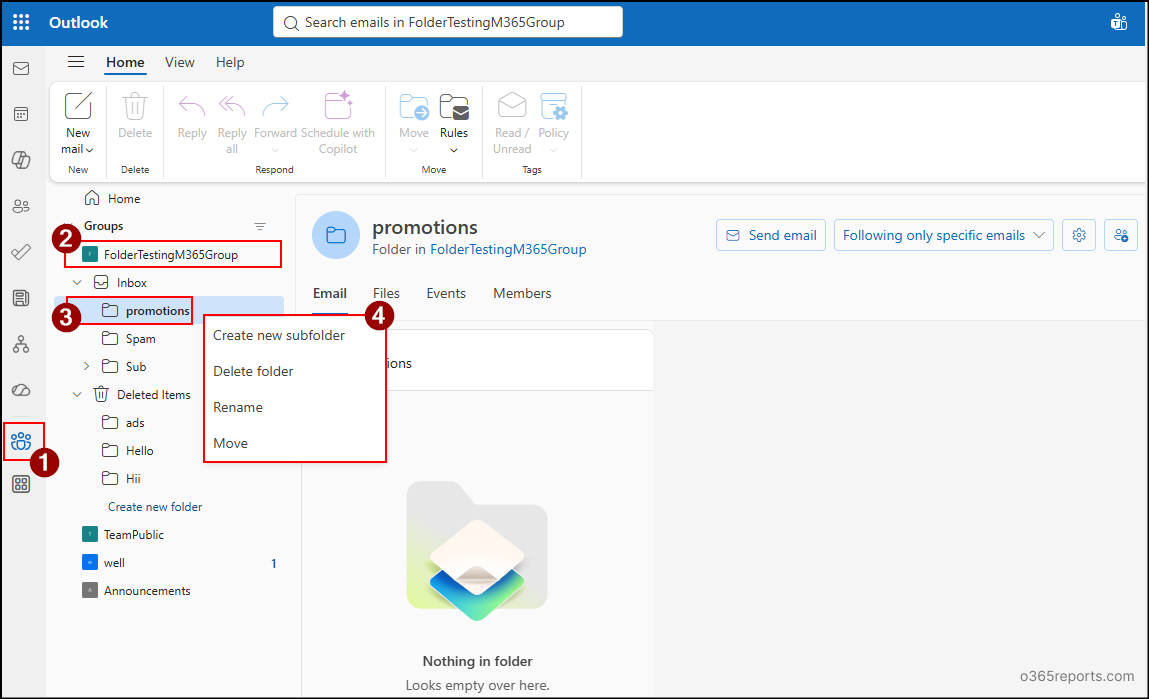Collapse the Inbox folder chevron
1149x699 pixels.
pyautogui.click(x=77, y=283)
